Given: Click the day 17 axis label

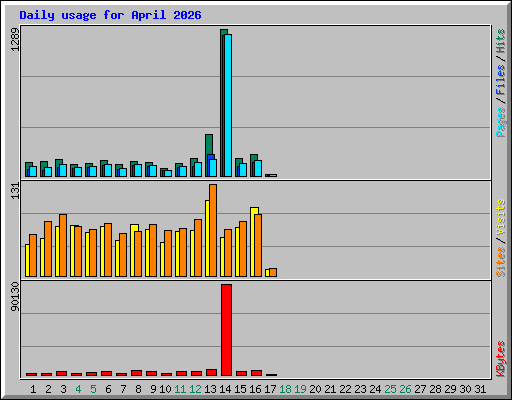Looking at the screenshot, I should point(270,389).
